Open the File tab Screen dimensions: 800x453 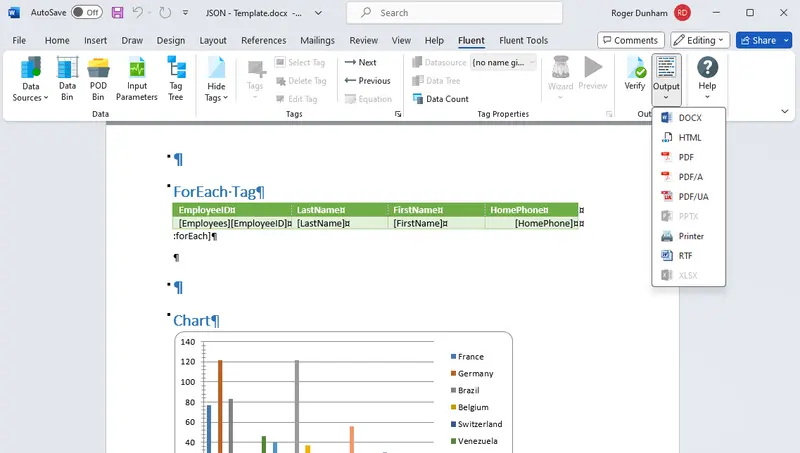pos(19,40)
